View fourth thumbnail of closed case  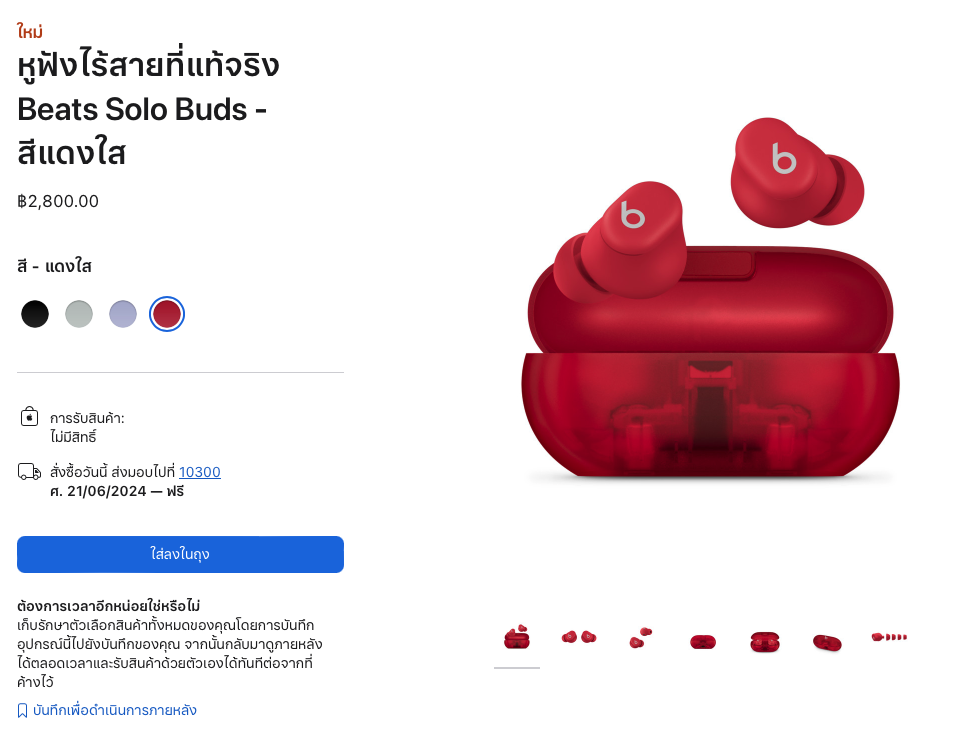coord(703,641)
